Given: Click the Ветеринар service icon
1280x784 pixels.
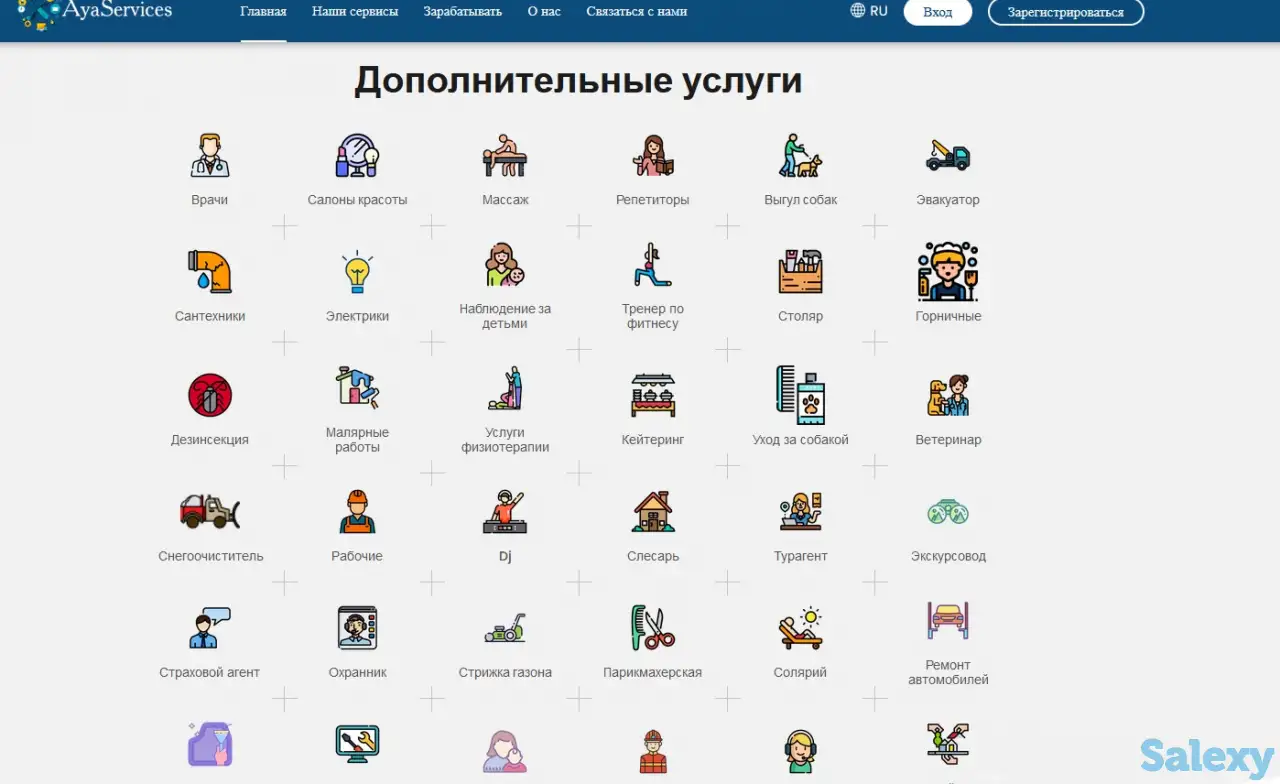Looking at the screenshot, I should click(948, 394).
